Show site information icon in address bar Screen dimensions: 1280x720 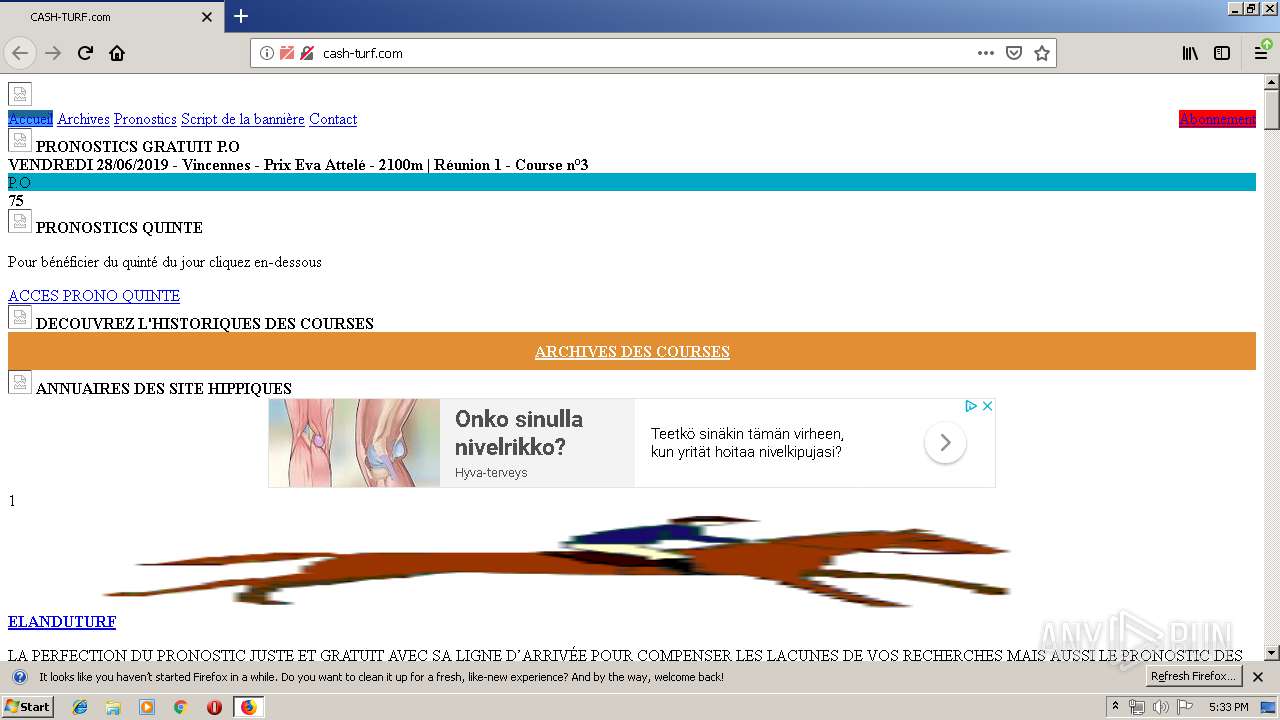pyautogui.click(x=267, y=53)
